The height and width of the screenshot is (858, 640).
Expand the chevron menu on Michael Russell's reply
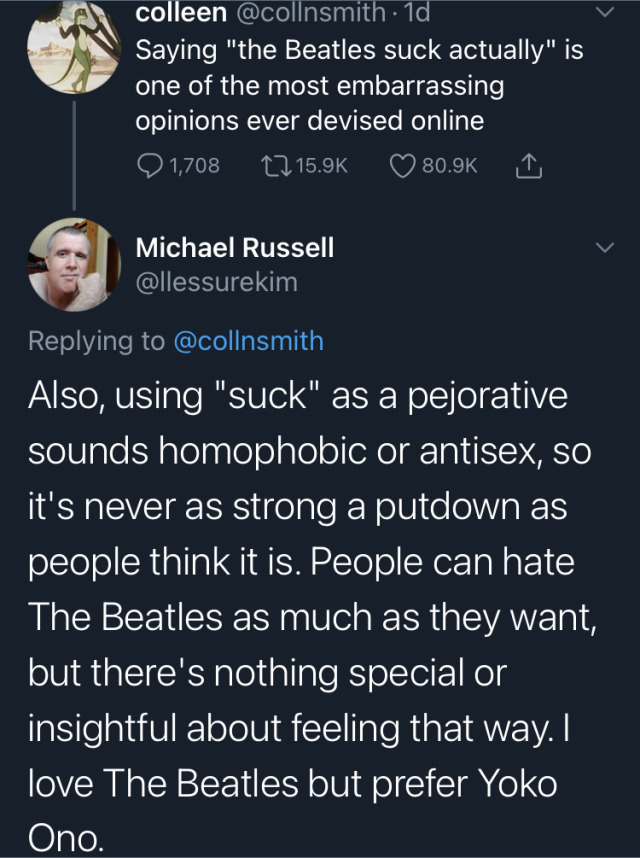(605, 248)
